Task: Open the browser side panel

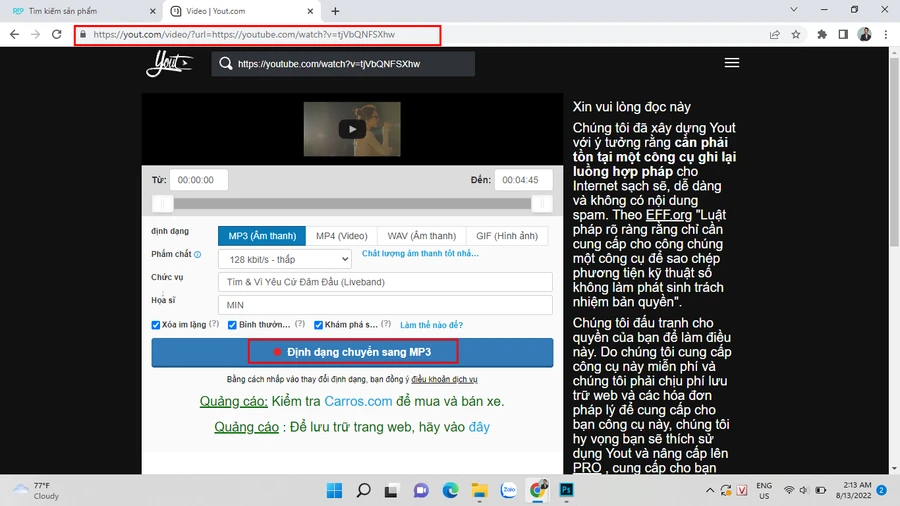Action: [x=843, y=34]
